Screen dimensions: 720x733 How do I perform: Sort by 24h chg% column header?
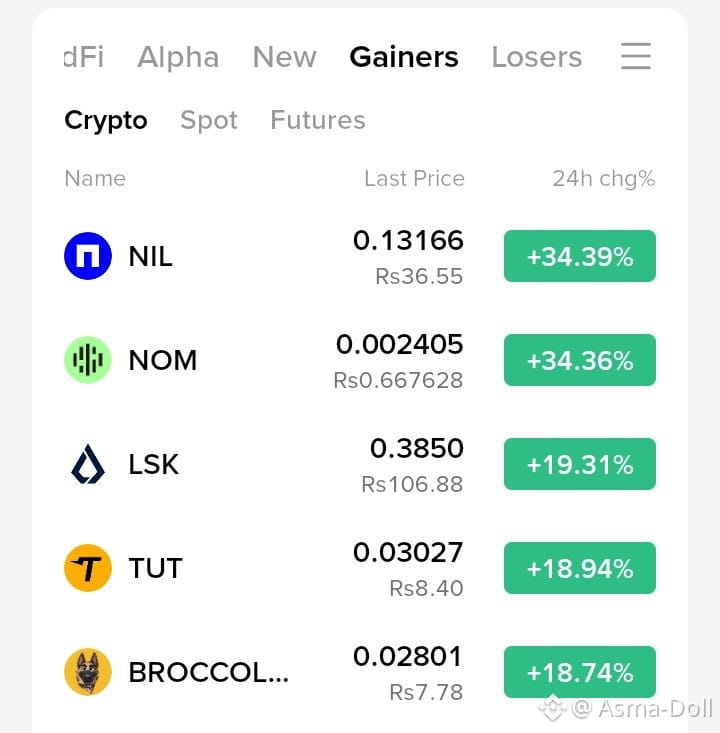click(604, 179)
